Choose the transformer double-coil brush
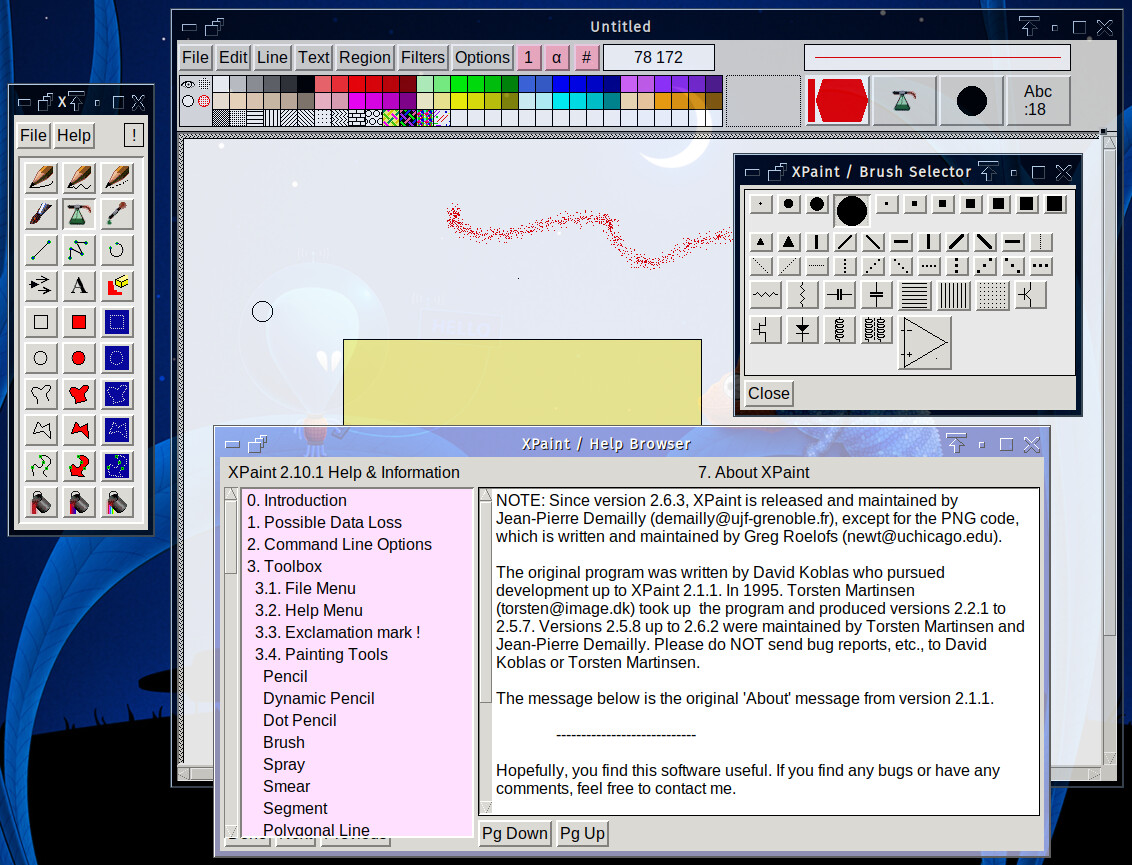This screenshot has height=865, width=1132. pyautogui.click(x=876, y=330)
